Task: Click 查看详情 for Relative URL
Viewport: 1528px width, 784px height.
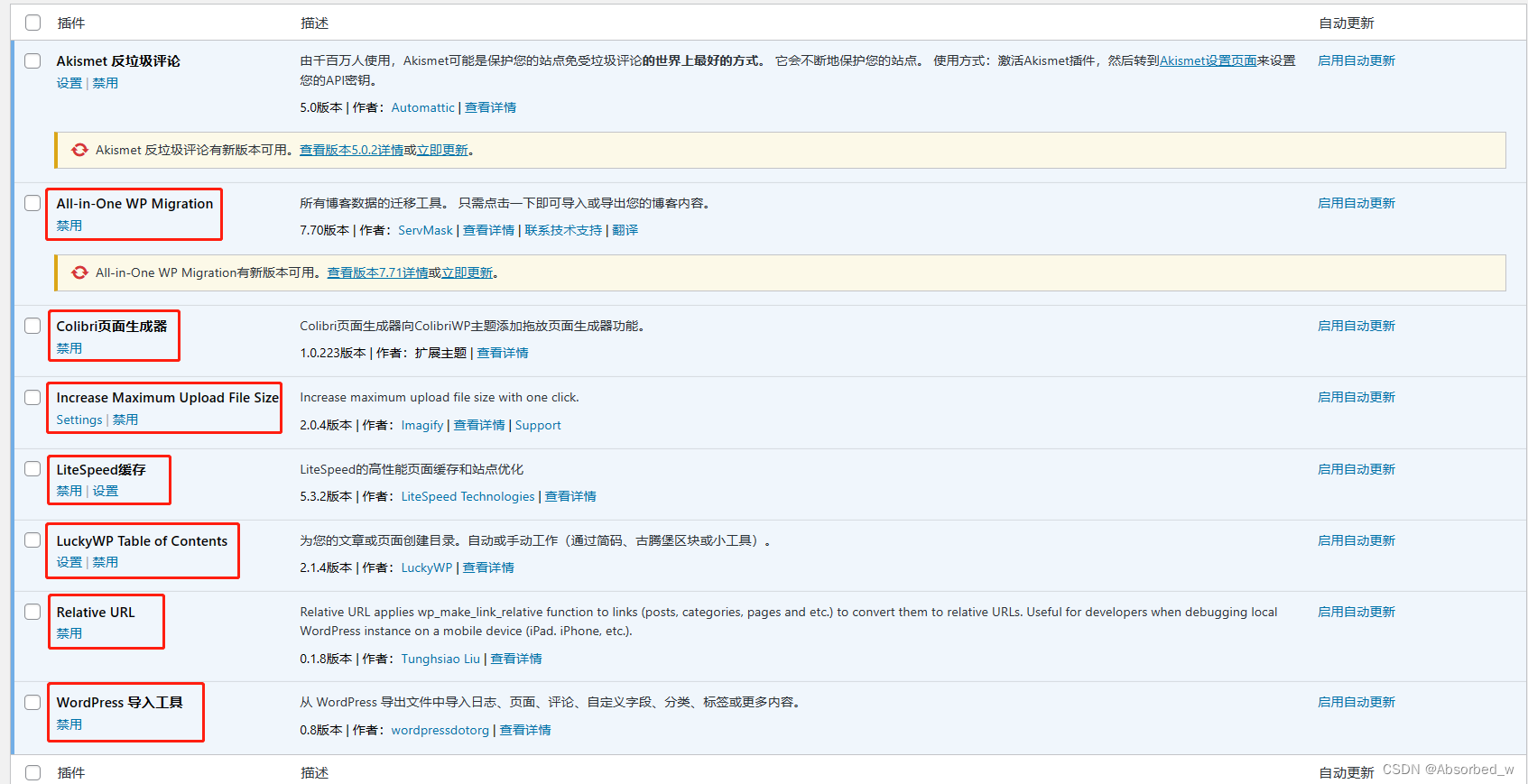Action: tap(516, 659)
